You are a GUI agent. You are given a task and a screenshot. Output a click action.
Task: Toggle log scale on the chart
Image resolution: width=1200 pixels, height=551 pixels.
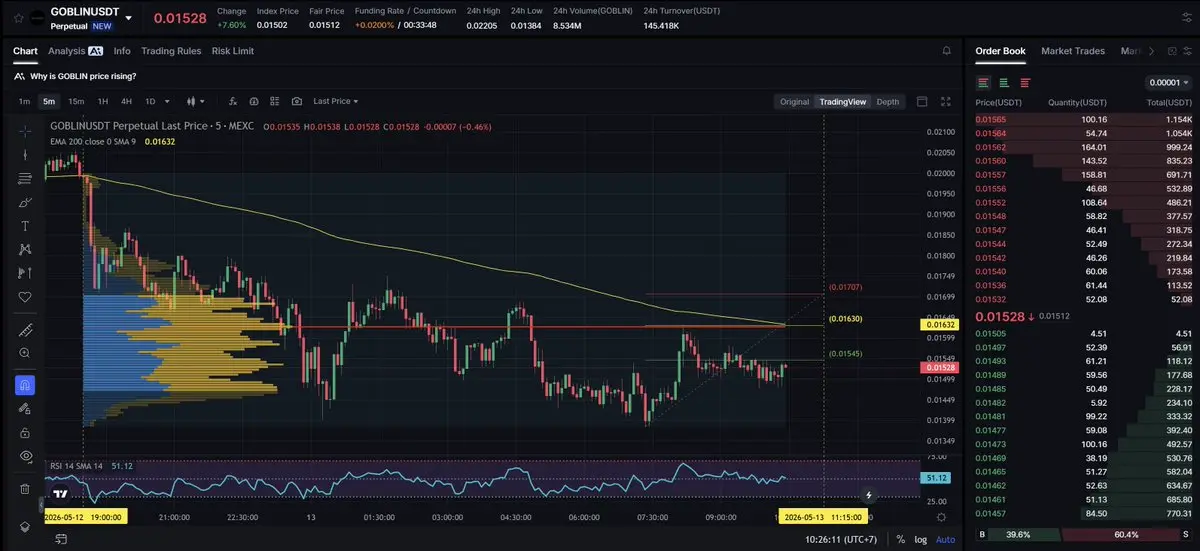[x=920, y=539]
